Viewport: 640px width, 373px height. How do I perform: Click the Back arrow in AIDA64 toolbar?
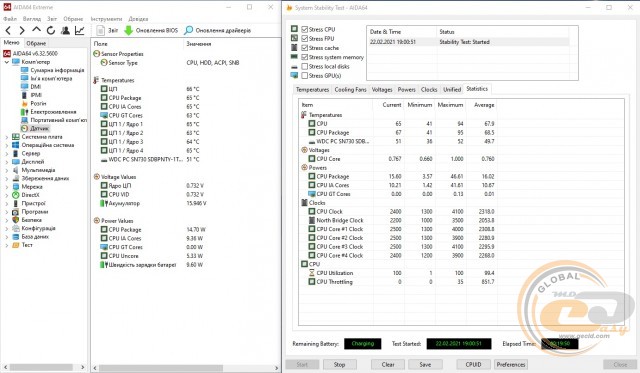pos(8,30)
